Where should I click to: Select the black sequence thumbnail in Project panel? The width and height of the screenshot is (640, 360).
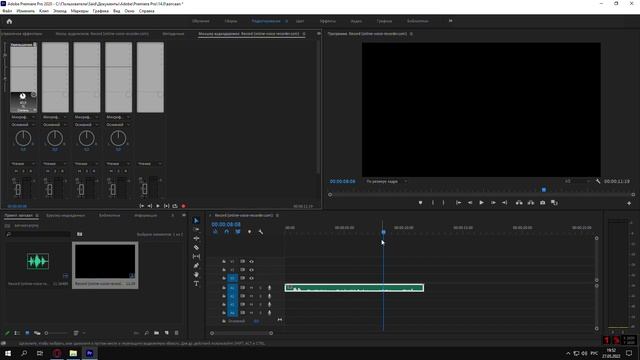105,261
